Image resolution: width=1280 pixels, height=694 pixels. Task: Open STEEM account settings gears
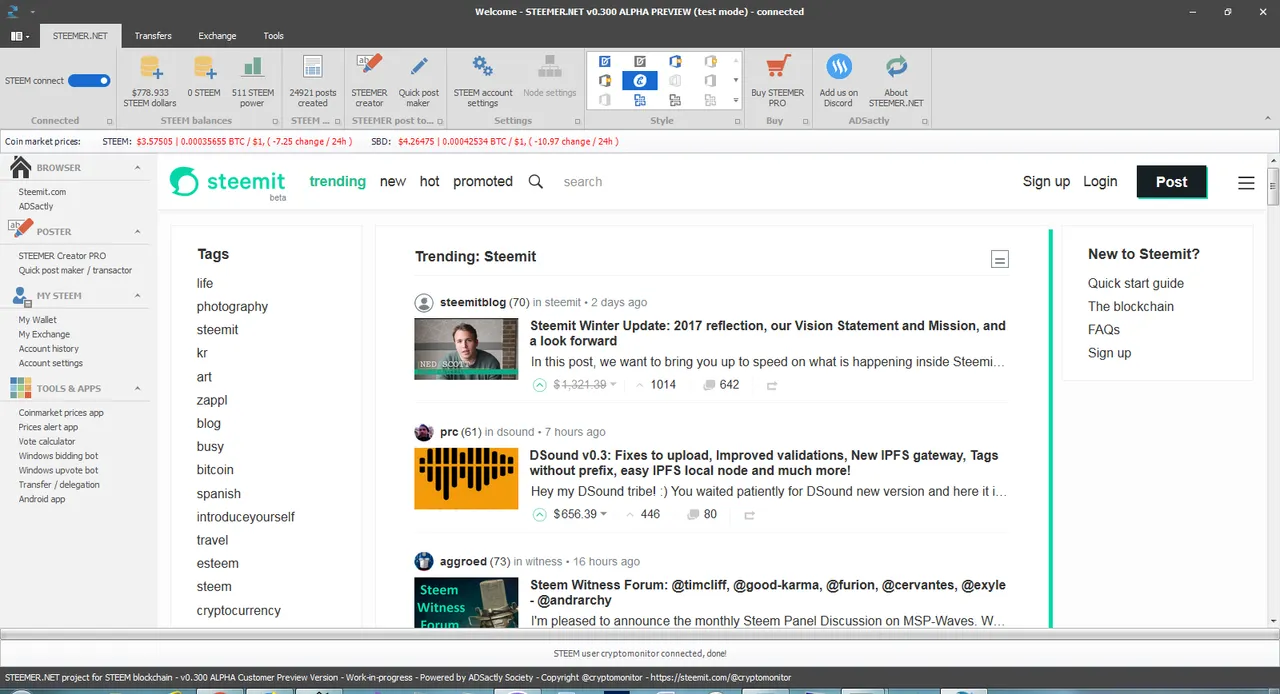482,67
